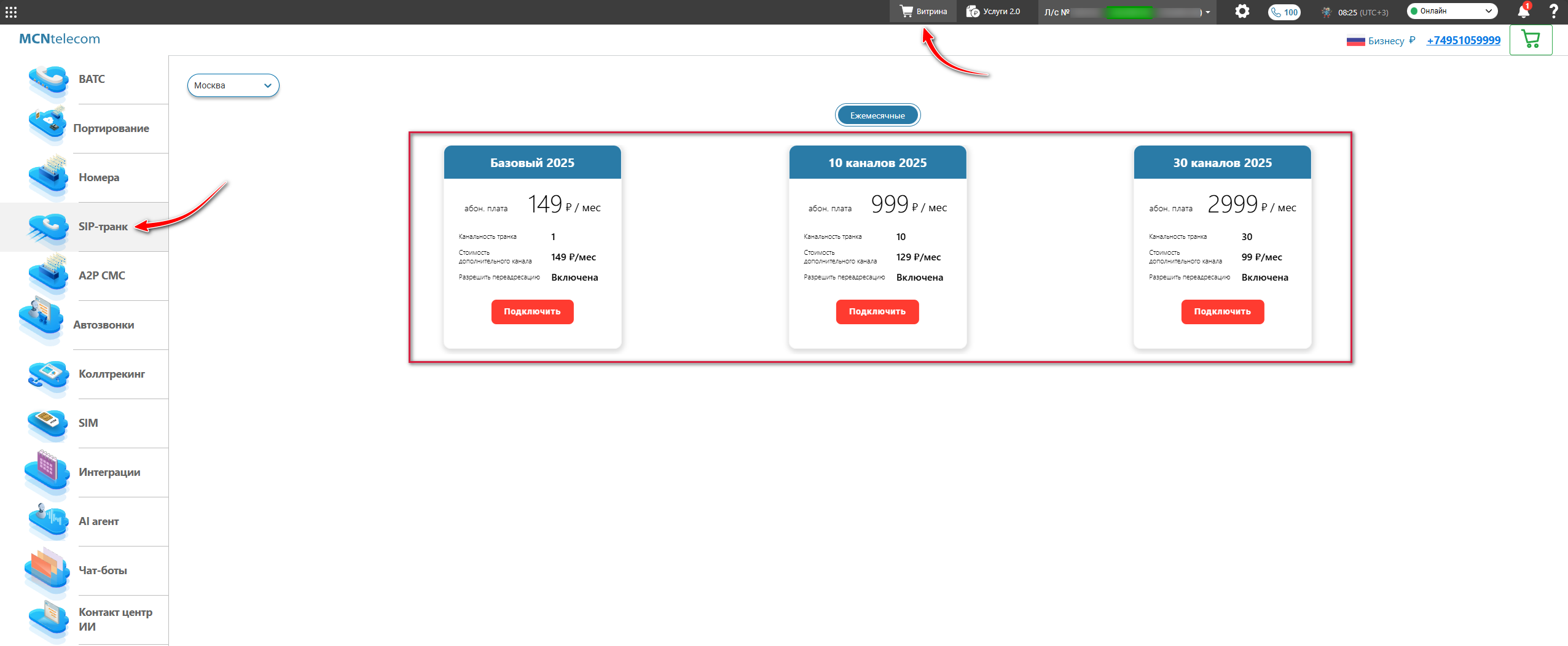Click the settings gear icon
This screenshot has width=1568, height=646.
pos(1242,12)
